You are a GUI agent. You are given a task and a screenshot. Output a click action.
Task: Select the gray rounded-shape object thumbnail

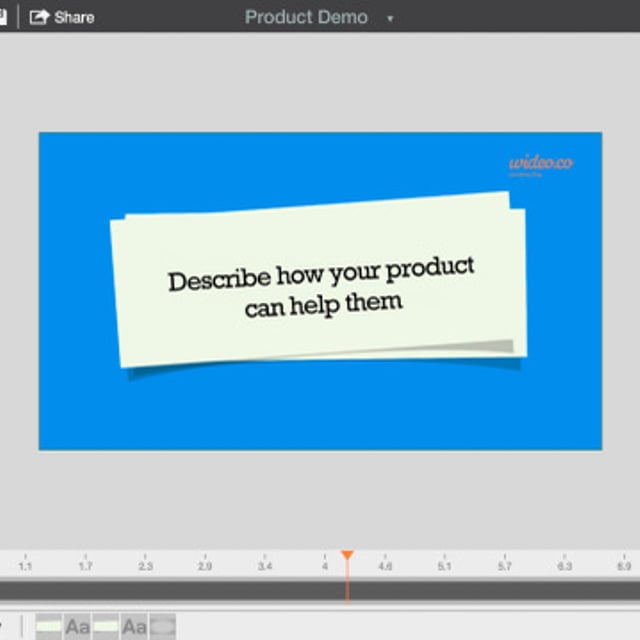(x=163, y=626)
